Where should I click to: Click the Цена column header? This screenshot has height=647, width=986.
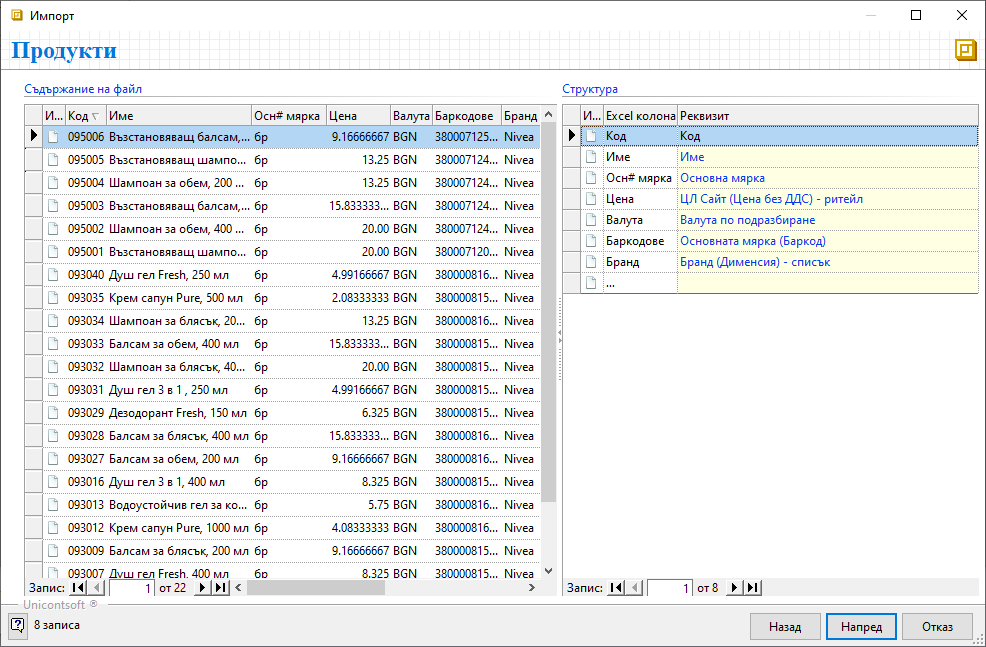click(357, 116)
